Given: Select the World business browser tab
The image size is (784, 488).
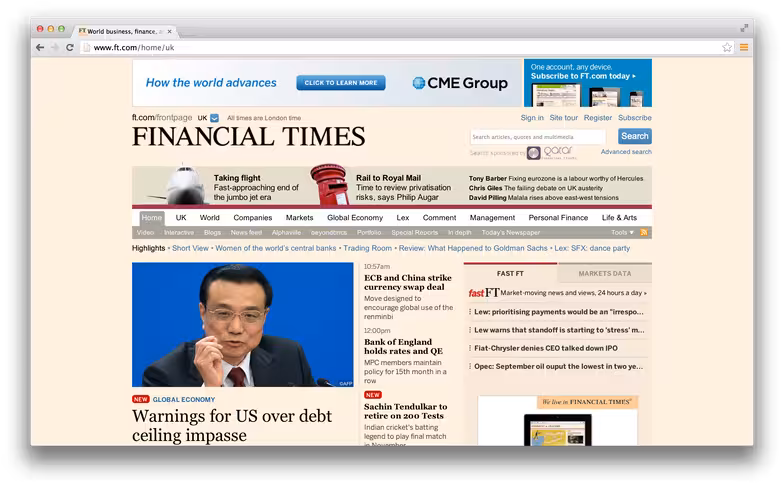Looking at the screenshot, I should [122, 31].
